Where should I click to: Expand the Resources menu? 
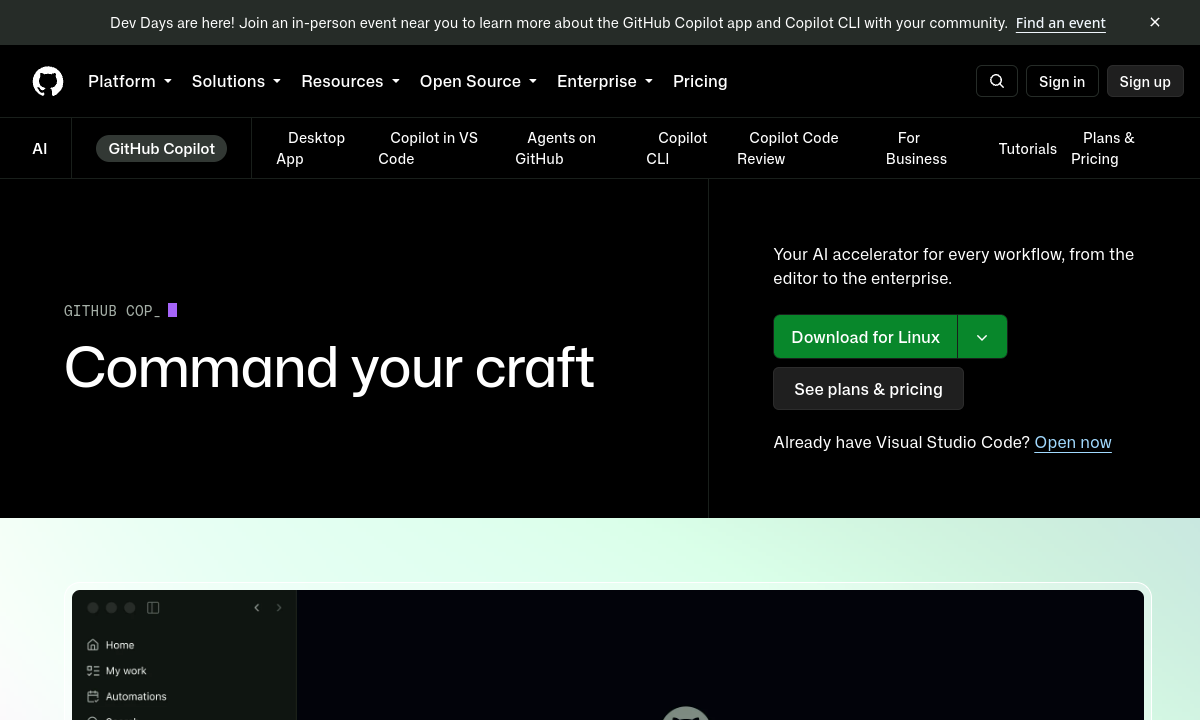350,81
